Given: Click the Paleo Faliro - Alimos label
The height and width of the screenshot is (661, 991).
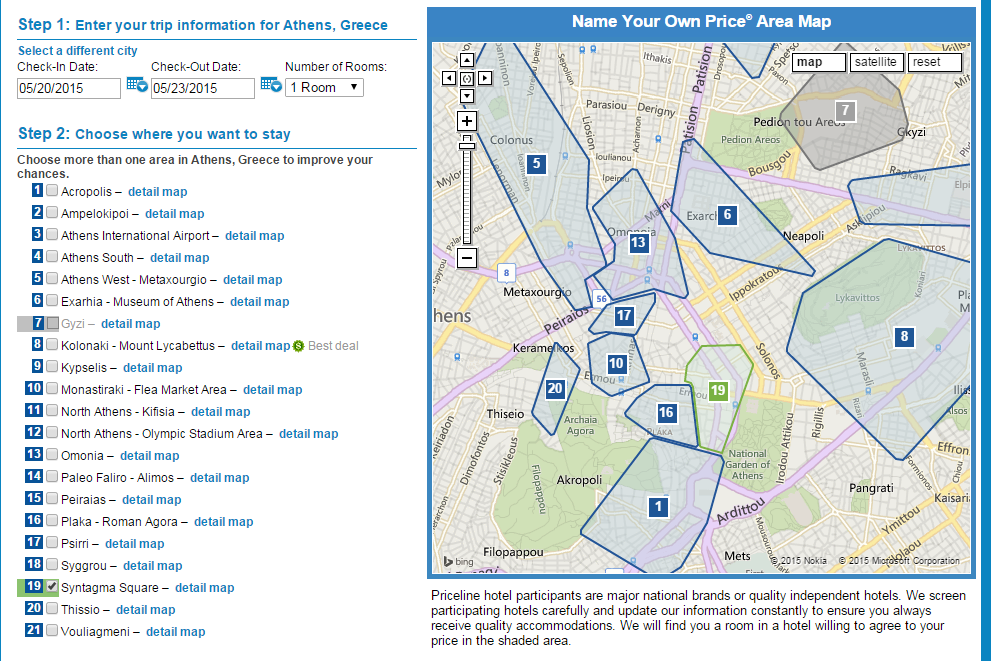Looking at the screenshot, I should click(x=118, y=478).
